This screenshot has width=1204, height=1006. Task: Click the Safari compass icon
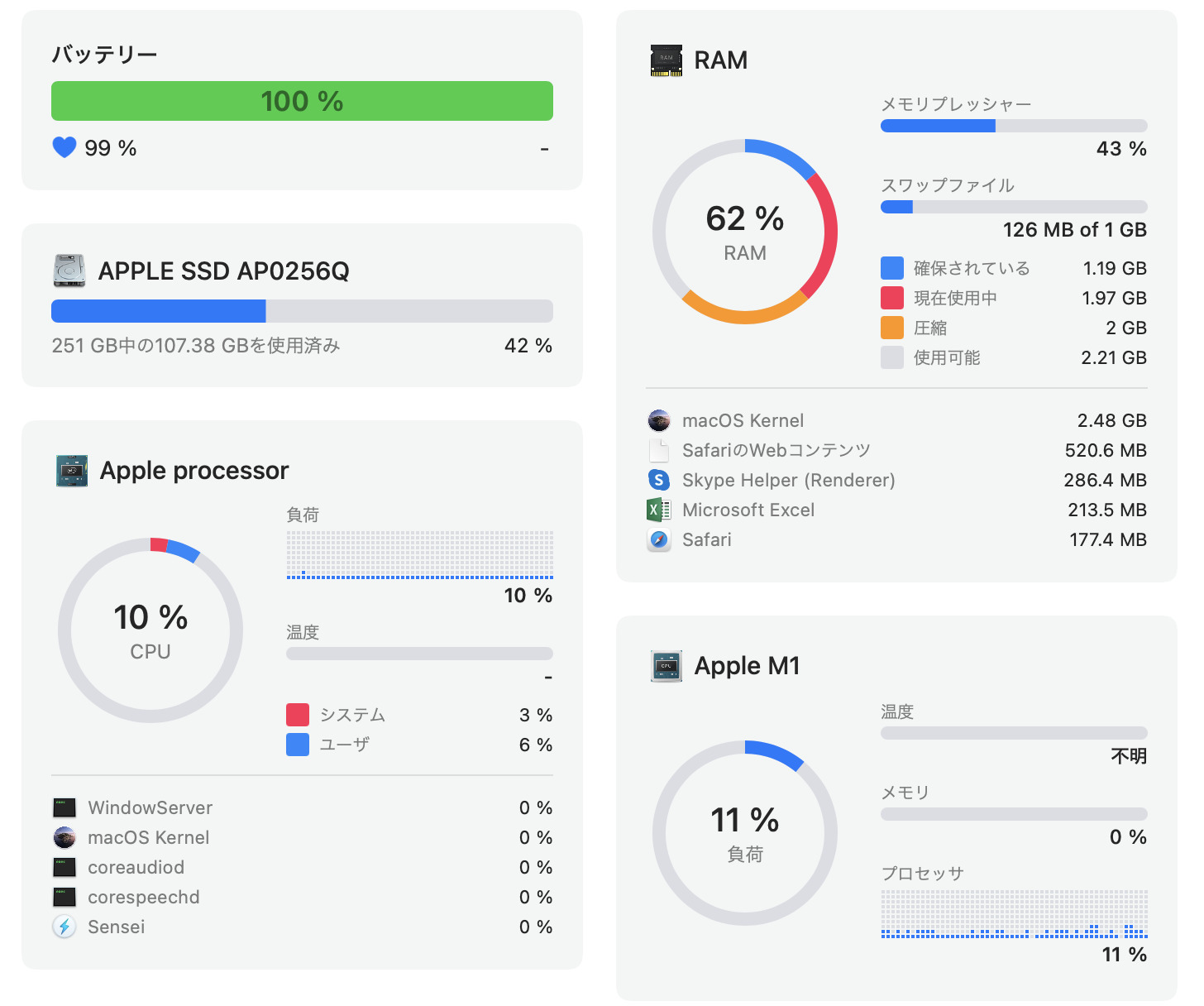click(659, 539)
